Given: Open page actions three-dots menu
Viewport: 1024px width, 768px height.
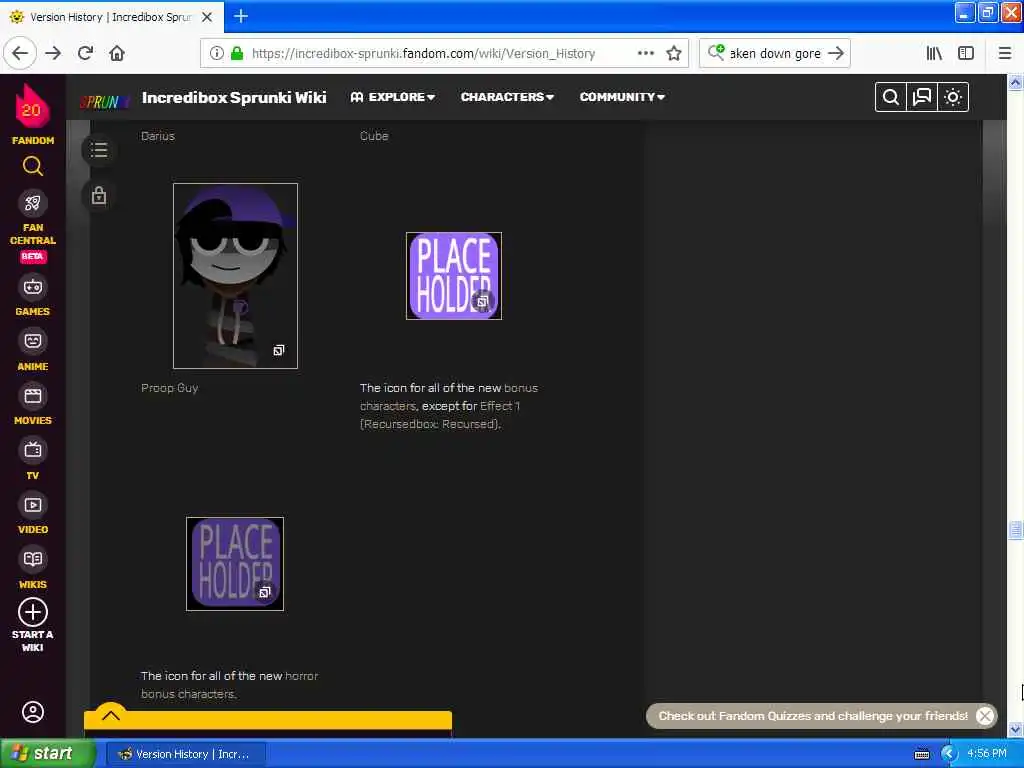Looking at the screenshot, I should [646, 53].
